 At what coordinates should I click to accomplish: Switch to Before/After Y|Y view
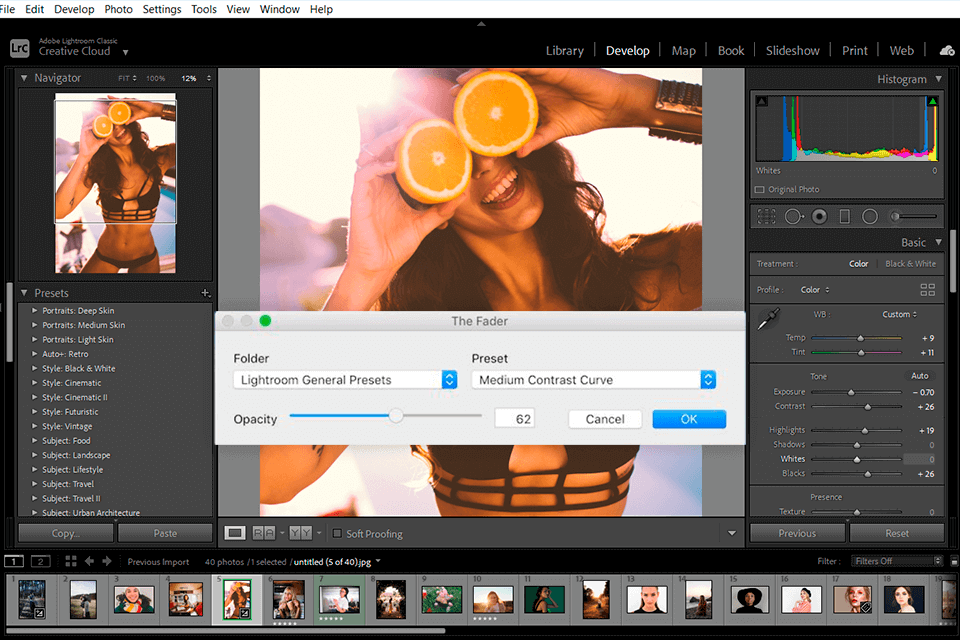coord(301,533)
